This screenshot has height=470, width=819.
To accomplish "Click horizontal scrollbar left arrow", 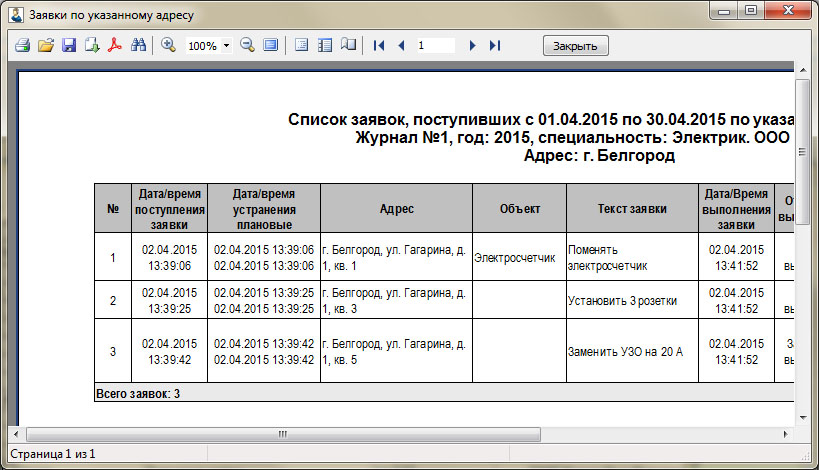I will coord(16,434).
